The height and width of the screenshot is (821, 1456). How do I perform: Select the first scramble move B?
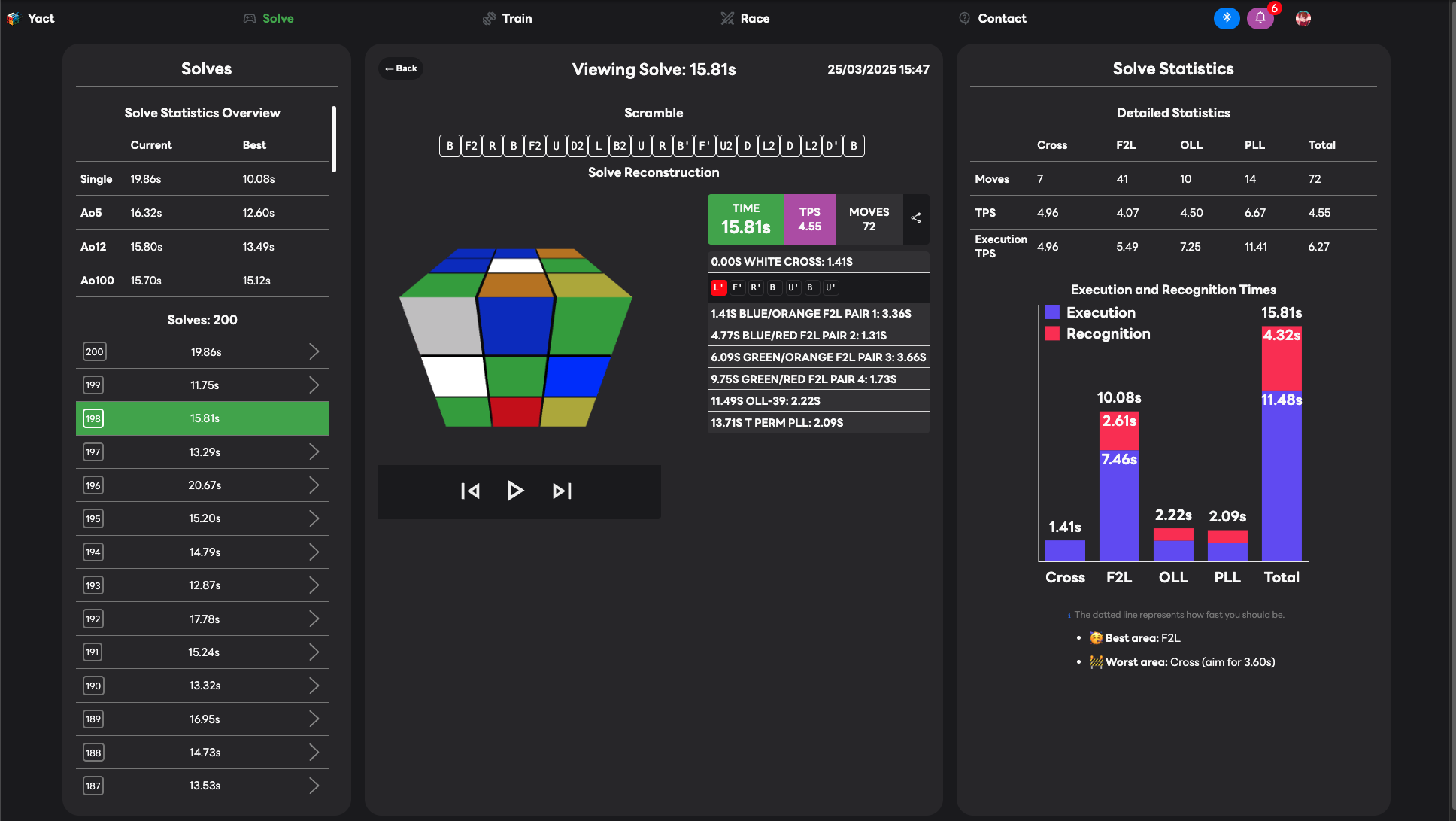pos(450,146)
